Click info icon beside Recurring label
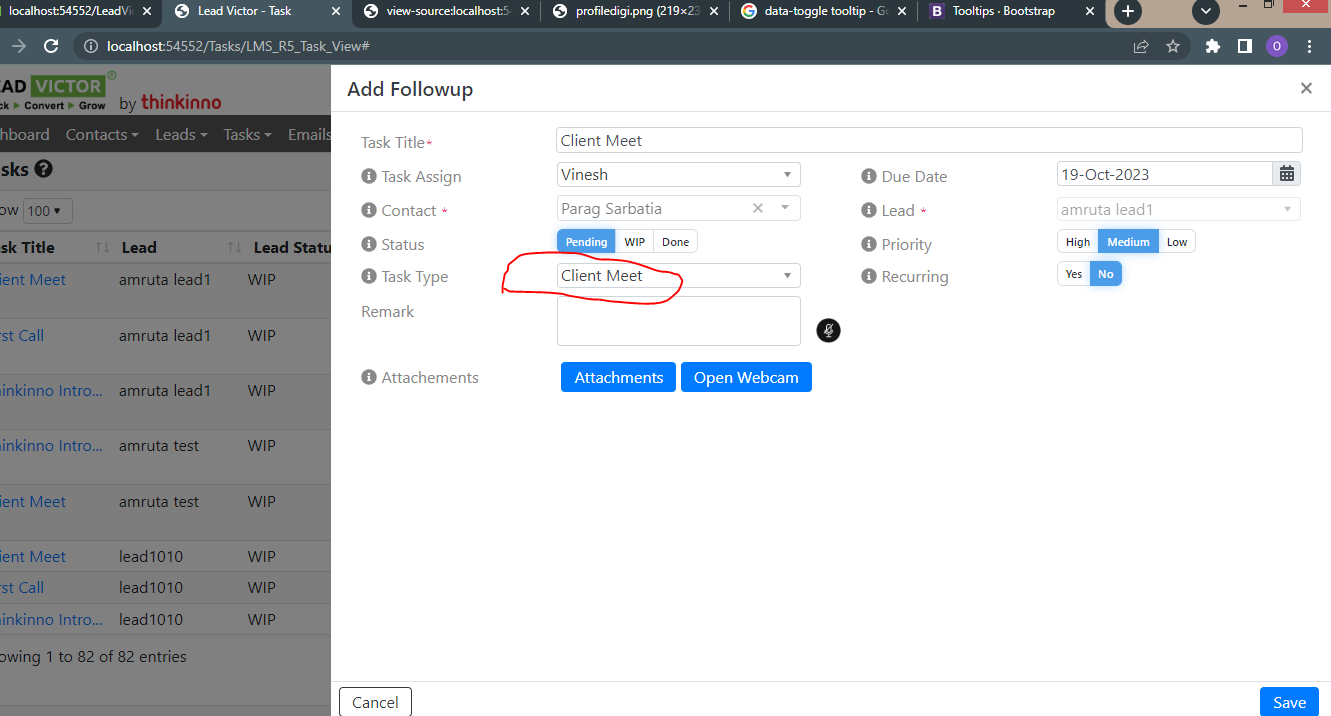 [x=868, y=276]
